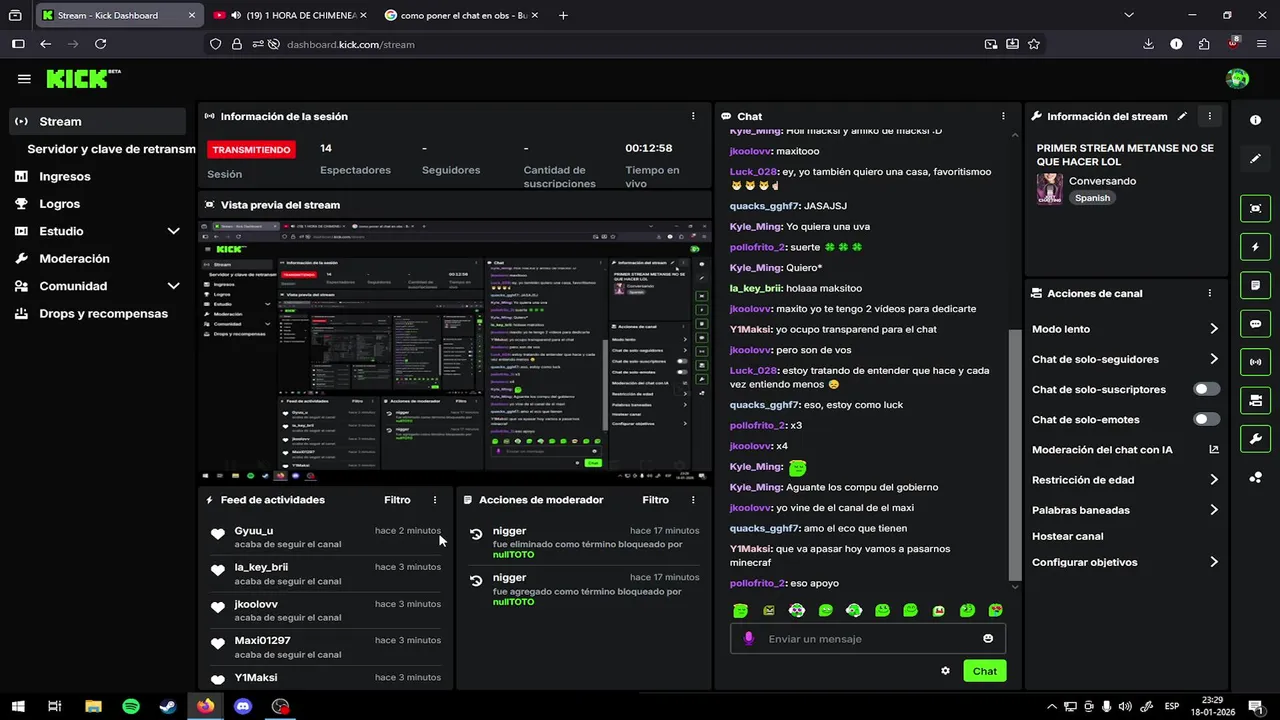
Task: Click the purple microphone icon
Action: [749, 639]
